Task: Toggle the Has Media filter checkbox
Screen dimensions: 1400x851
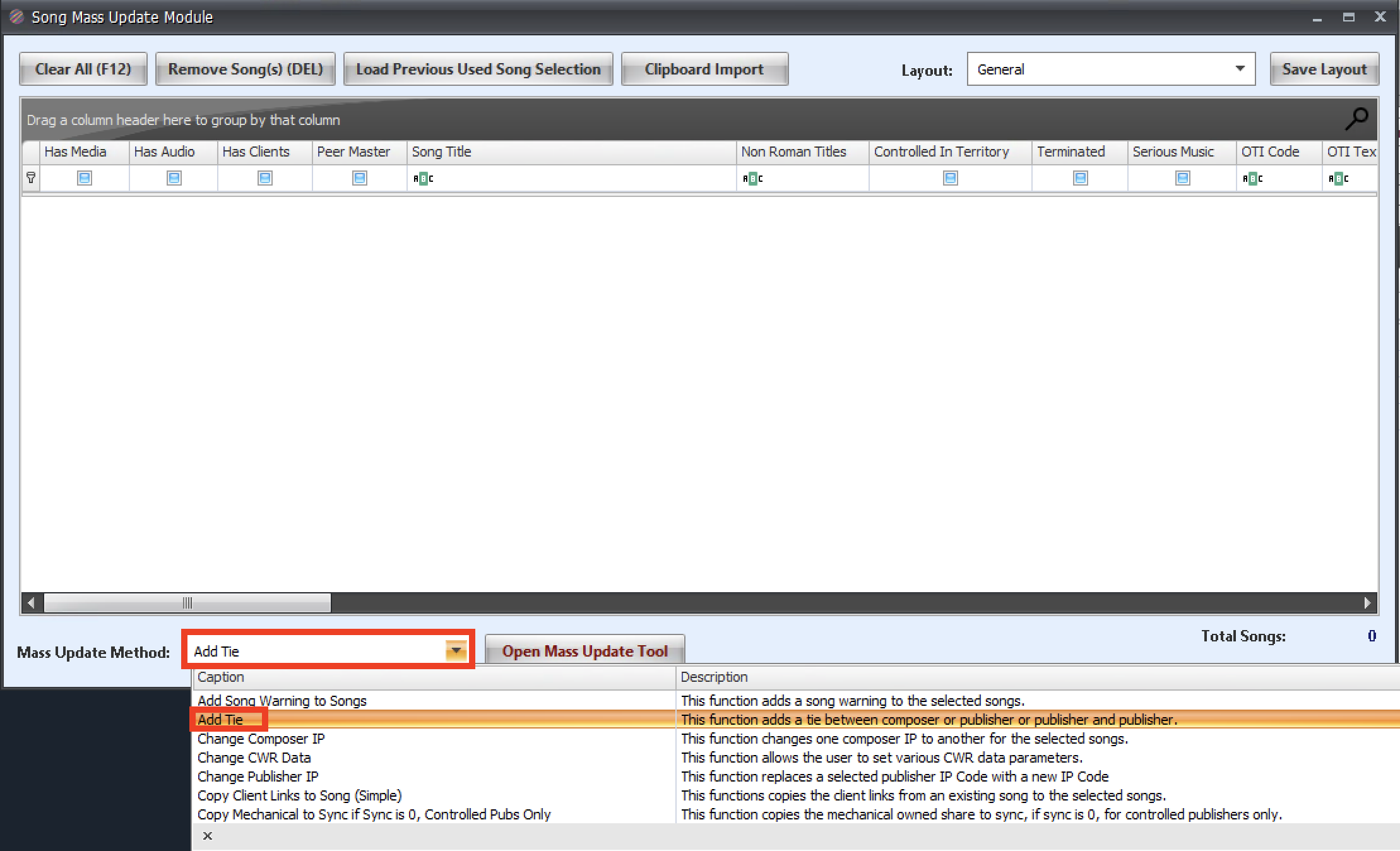Action: 84,178
